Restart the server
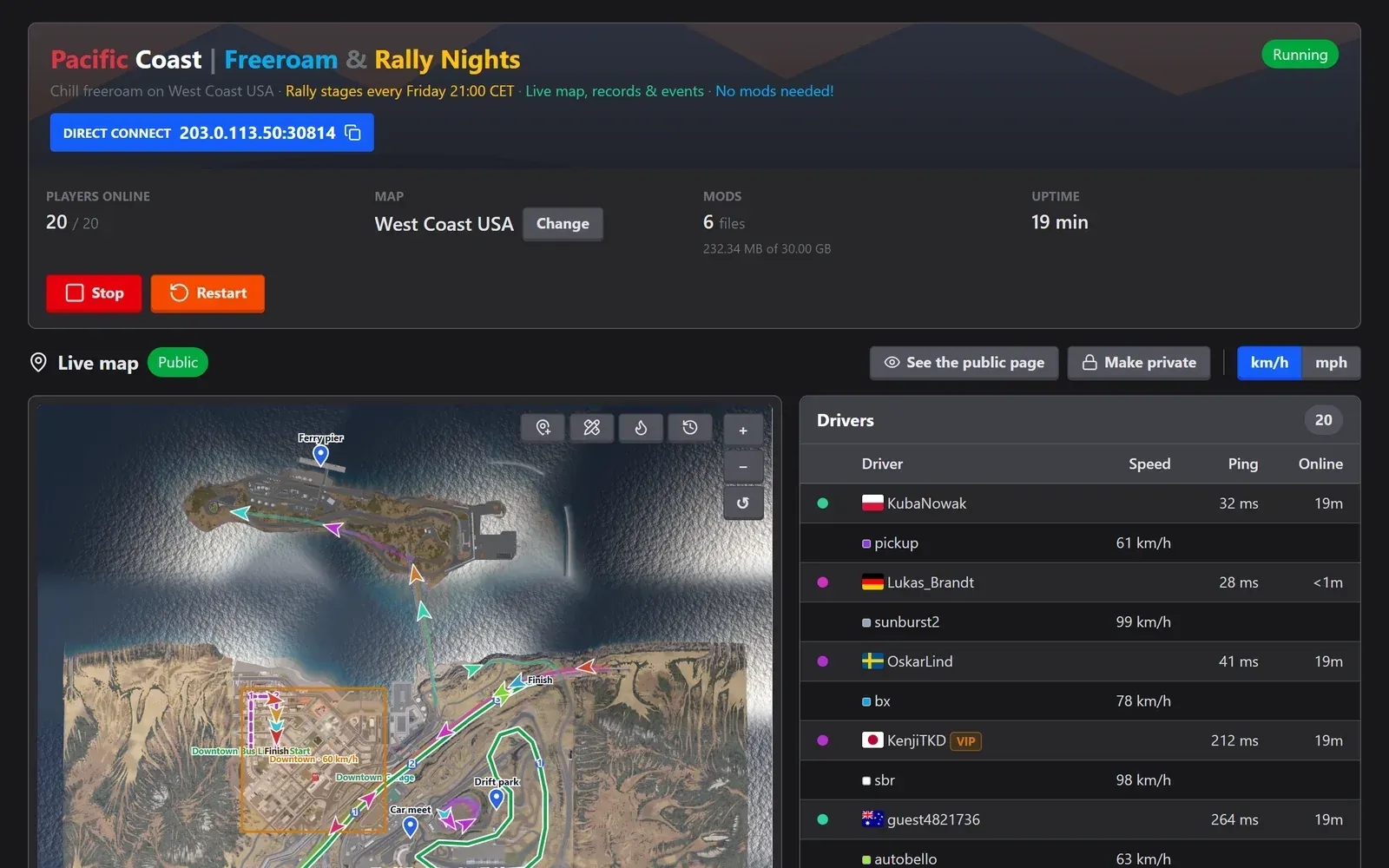Screen dimensions: 1389x868 (207, 293)
